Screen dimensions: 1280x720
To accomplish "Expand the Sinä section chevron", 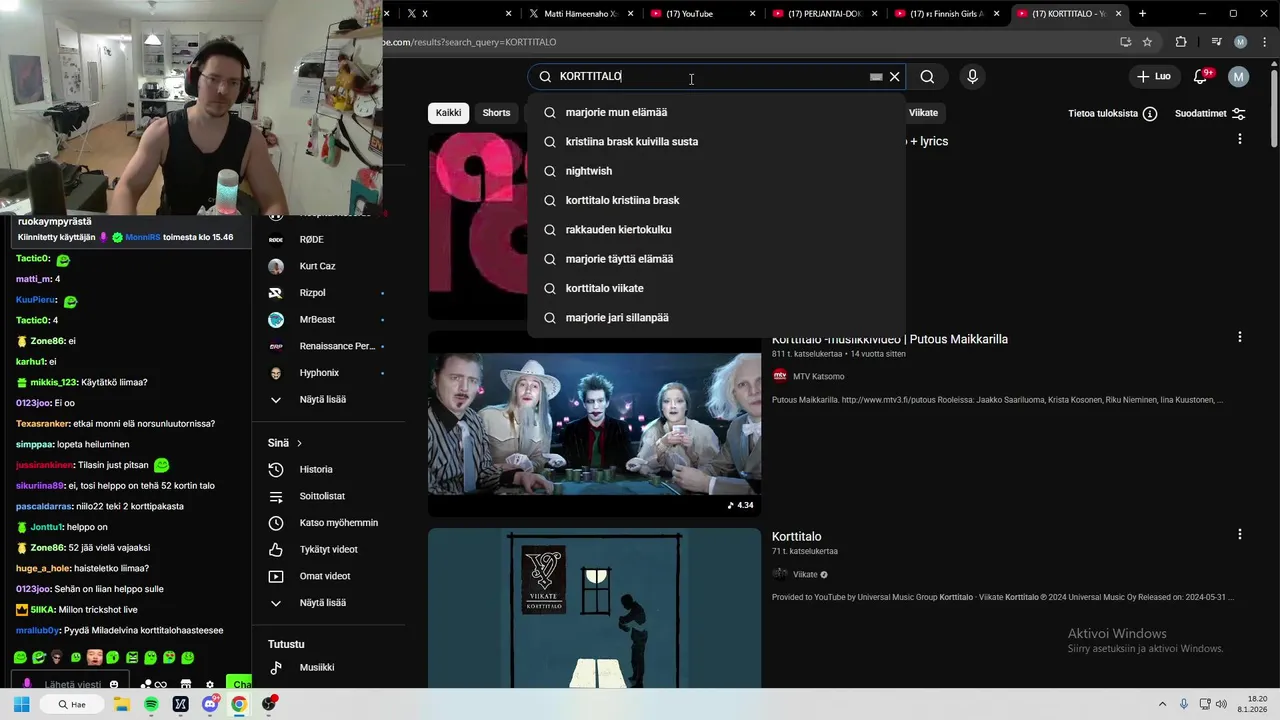I will point(299,443).
